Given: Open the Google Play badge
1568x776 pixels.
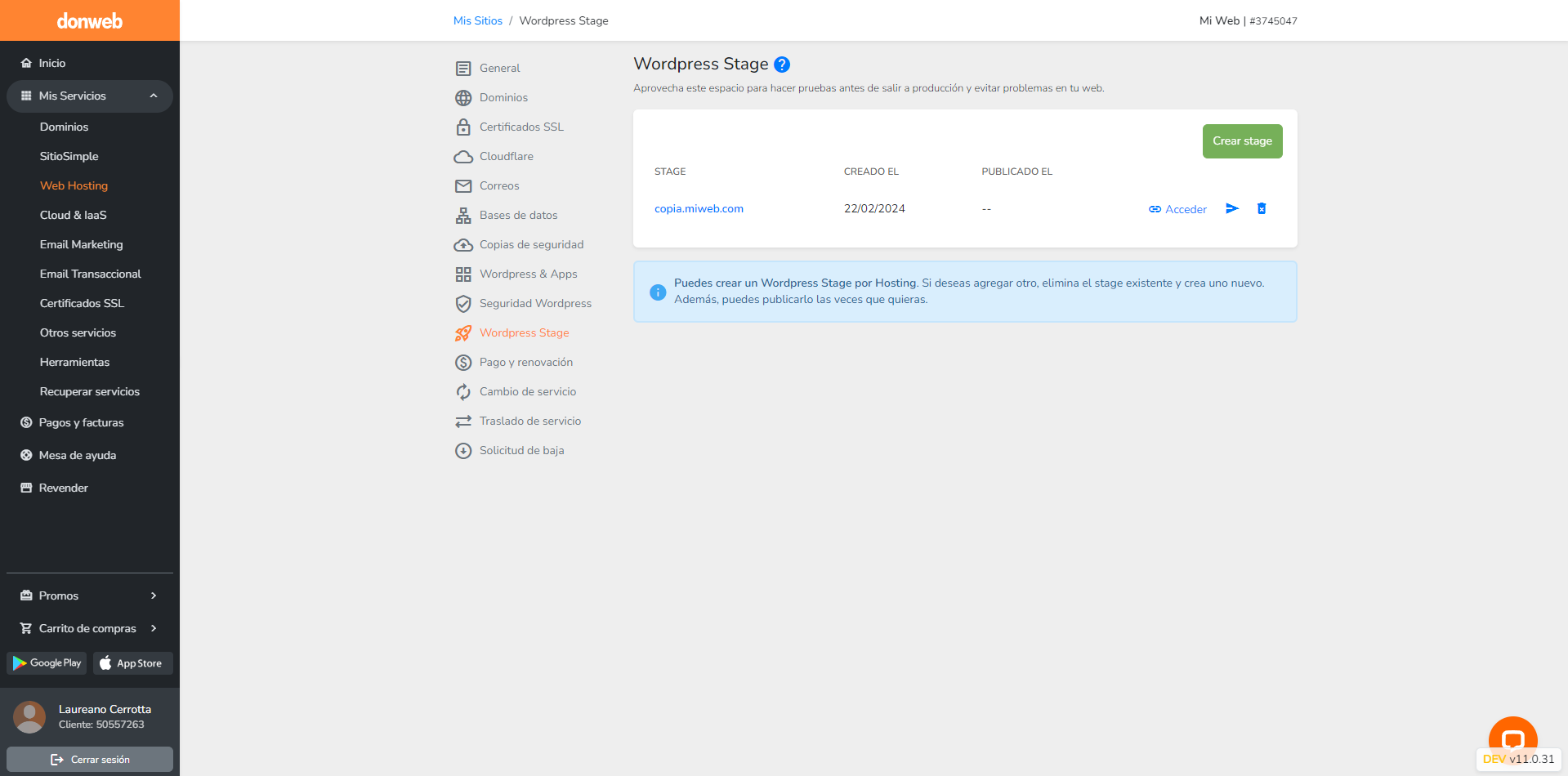Looking at the screenshot, I should pyautogui.click(x=47, y=663).
